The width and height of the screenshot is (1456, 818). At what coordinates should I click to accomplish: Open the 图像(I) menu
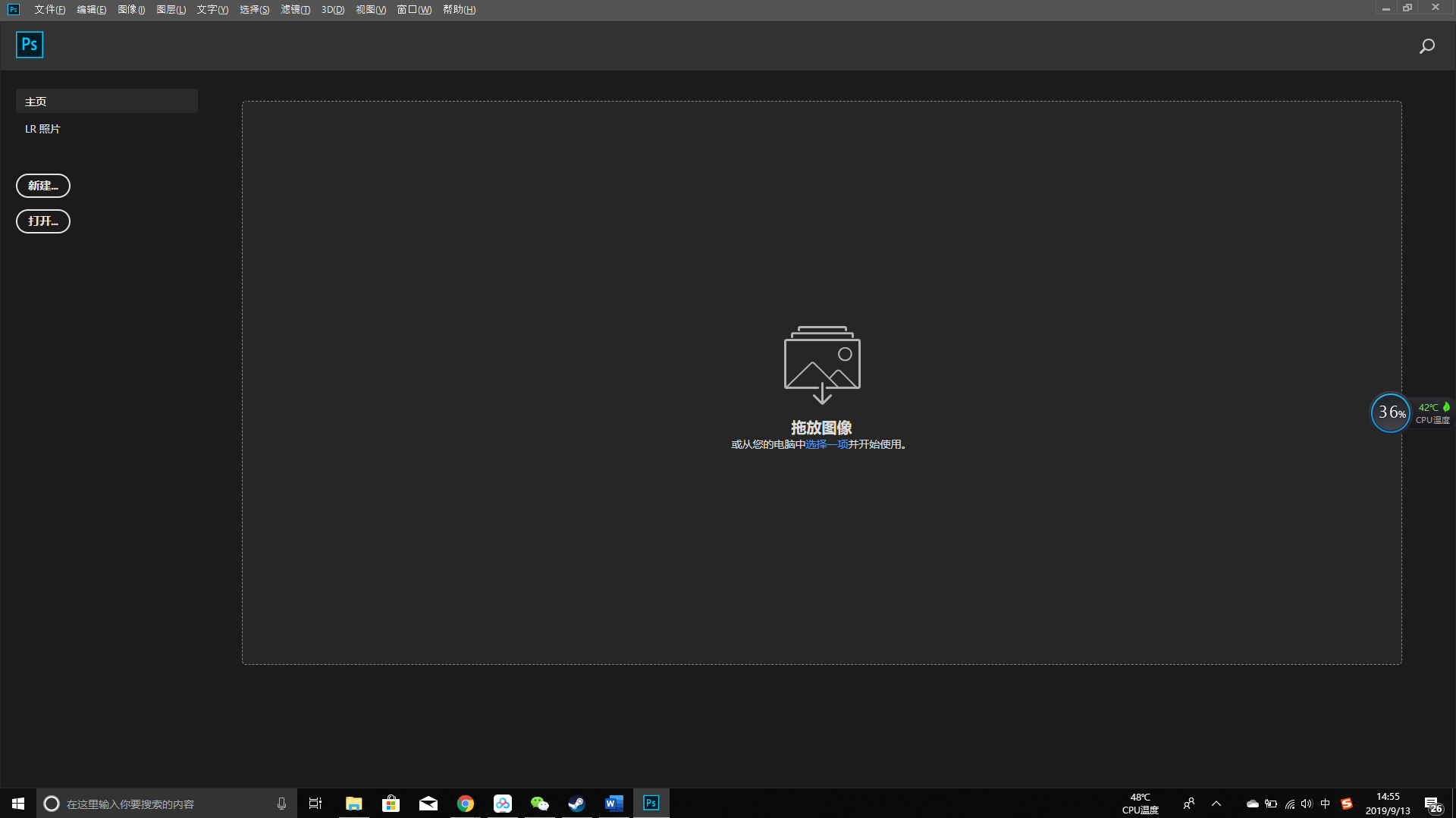[131, 10]
